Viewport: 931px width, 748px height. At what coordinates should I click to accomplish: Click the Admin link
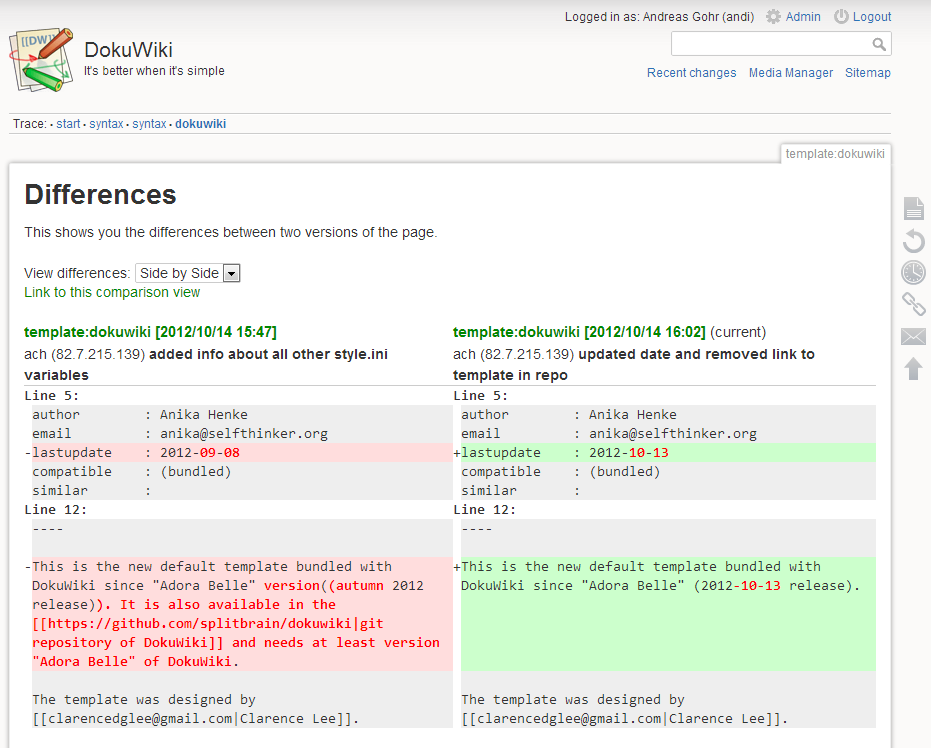[802, 17]
